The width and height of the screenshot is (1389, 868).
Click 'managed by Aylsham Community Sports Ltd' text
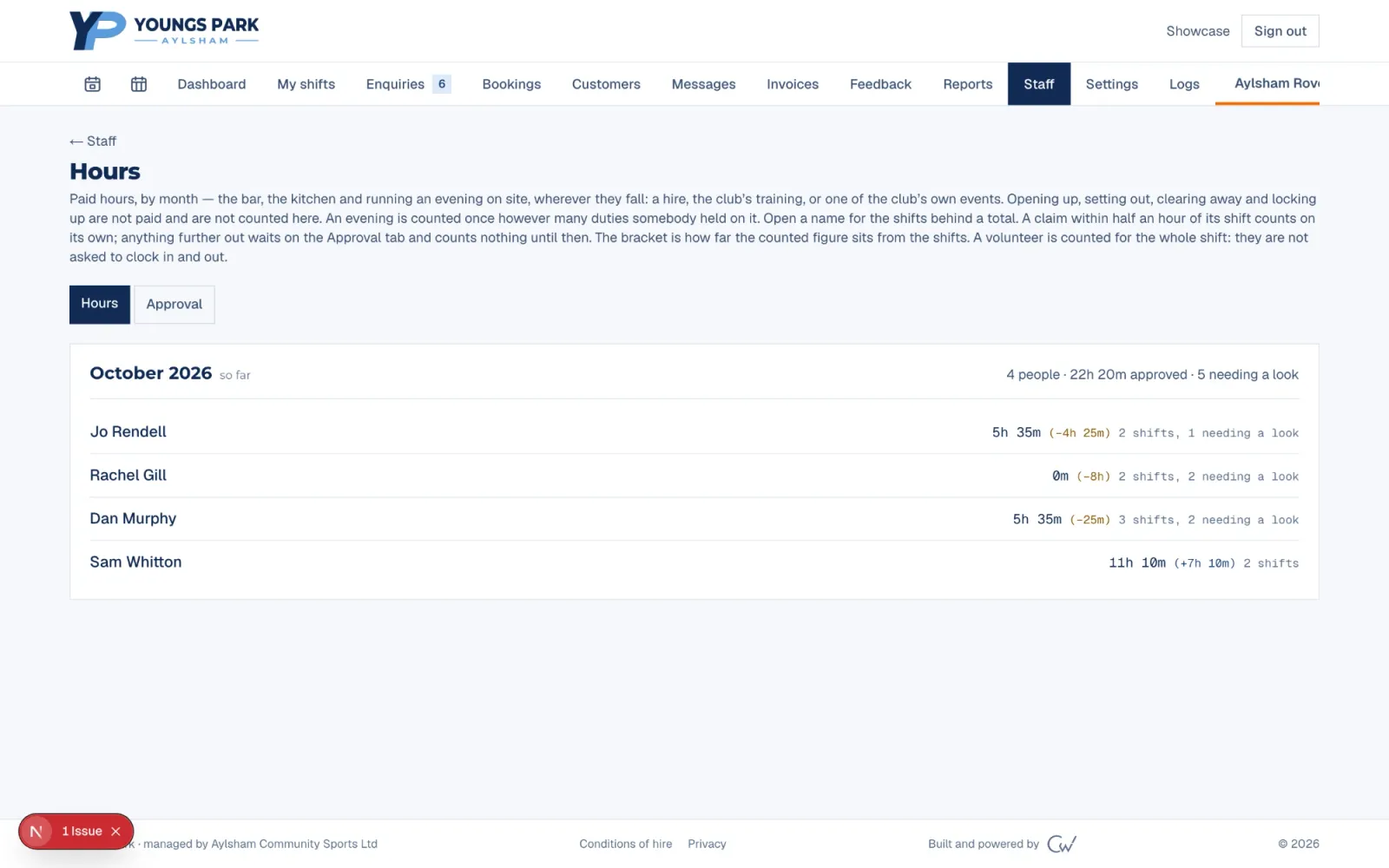pyautogui.click(x=260, y=844)
